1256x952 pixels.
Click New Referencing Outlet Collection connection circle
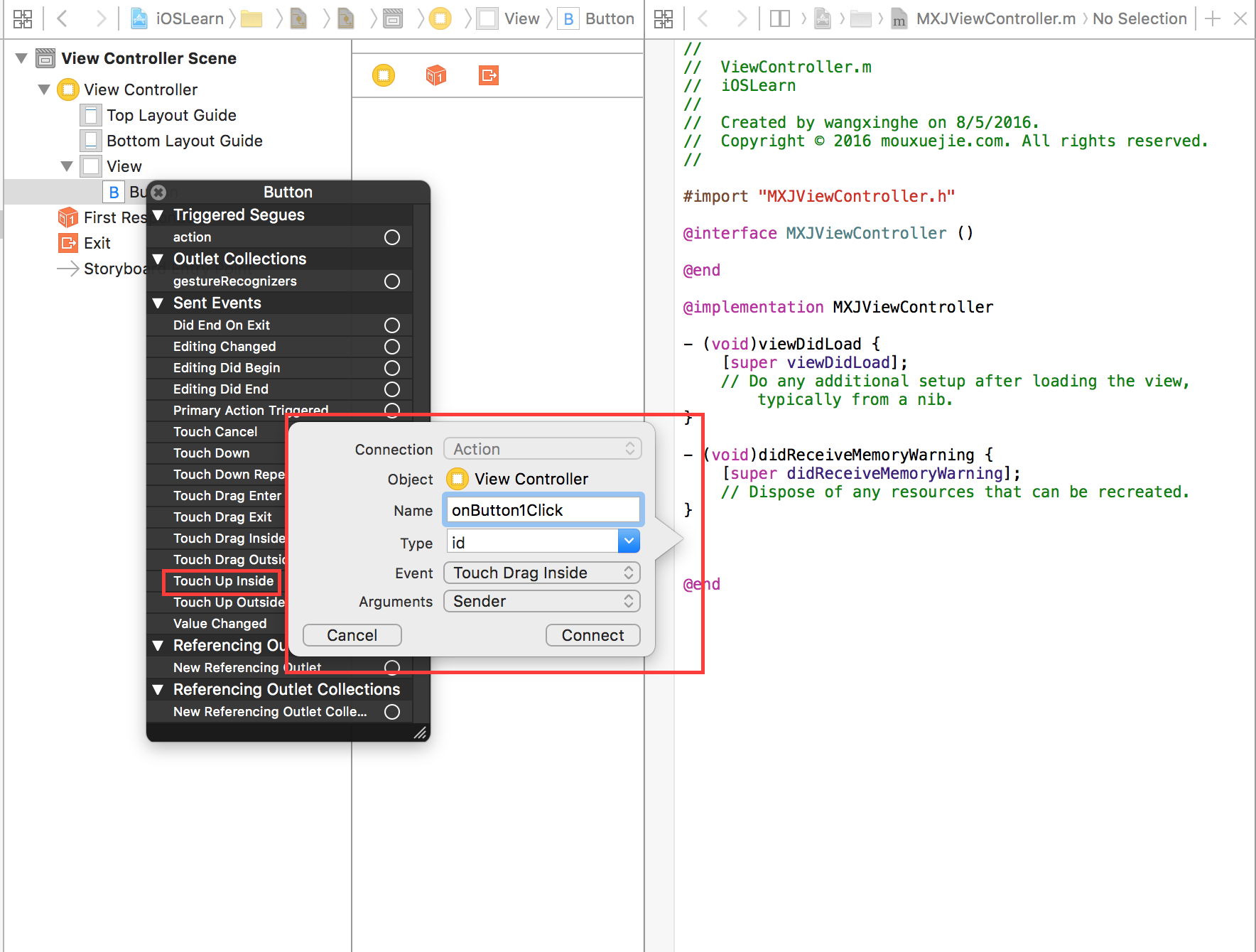tap(392, 712)
